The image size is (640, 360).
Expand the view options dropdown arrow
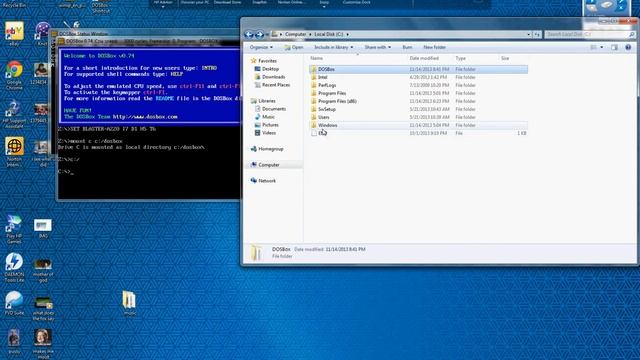click(x=602, y=47)
